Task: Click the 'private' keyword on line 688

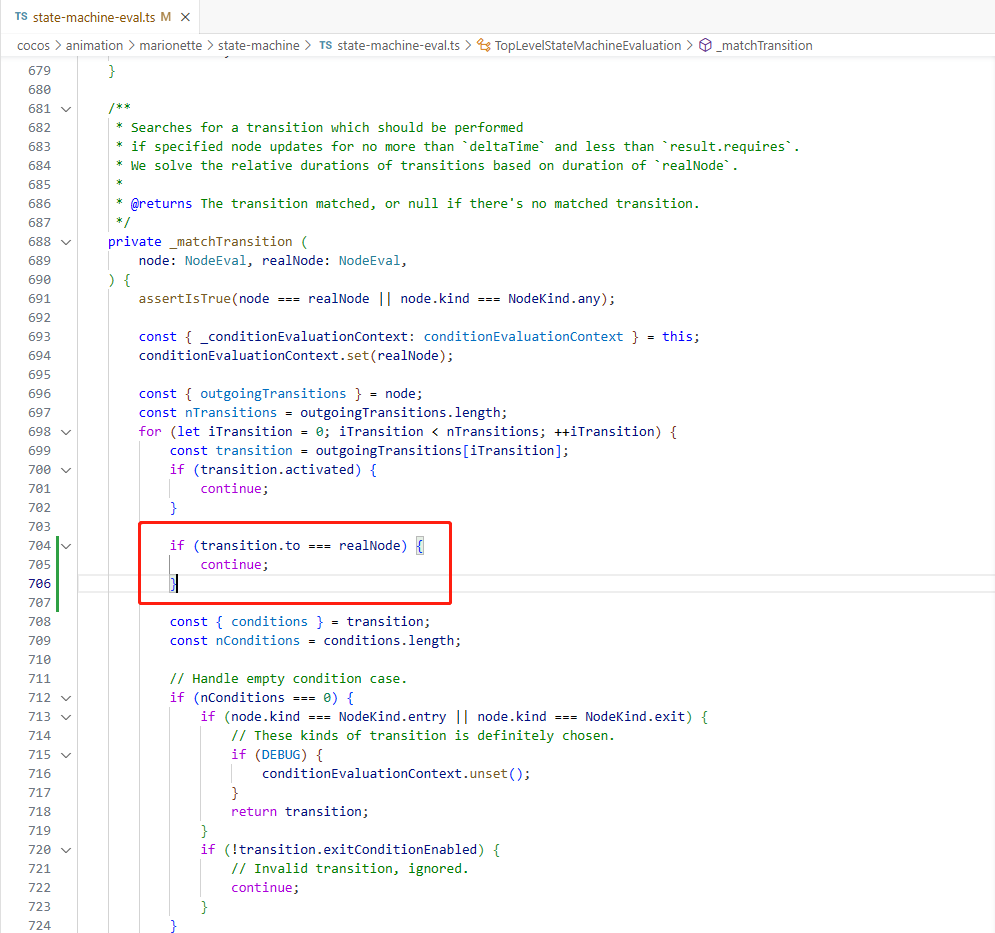Action: pyautogui.click(x=135, y=242)
